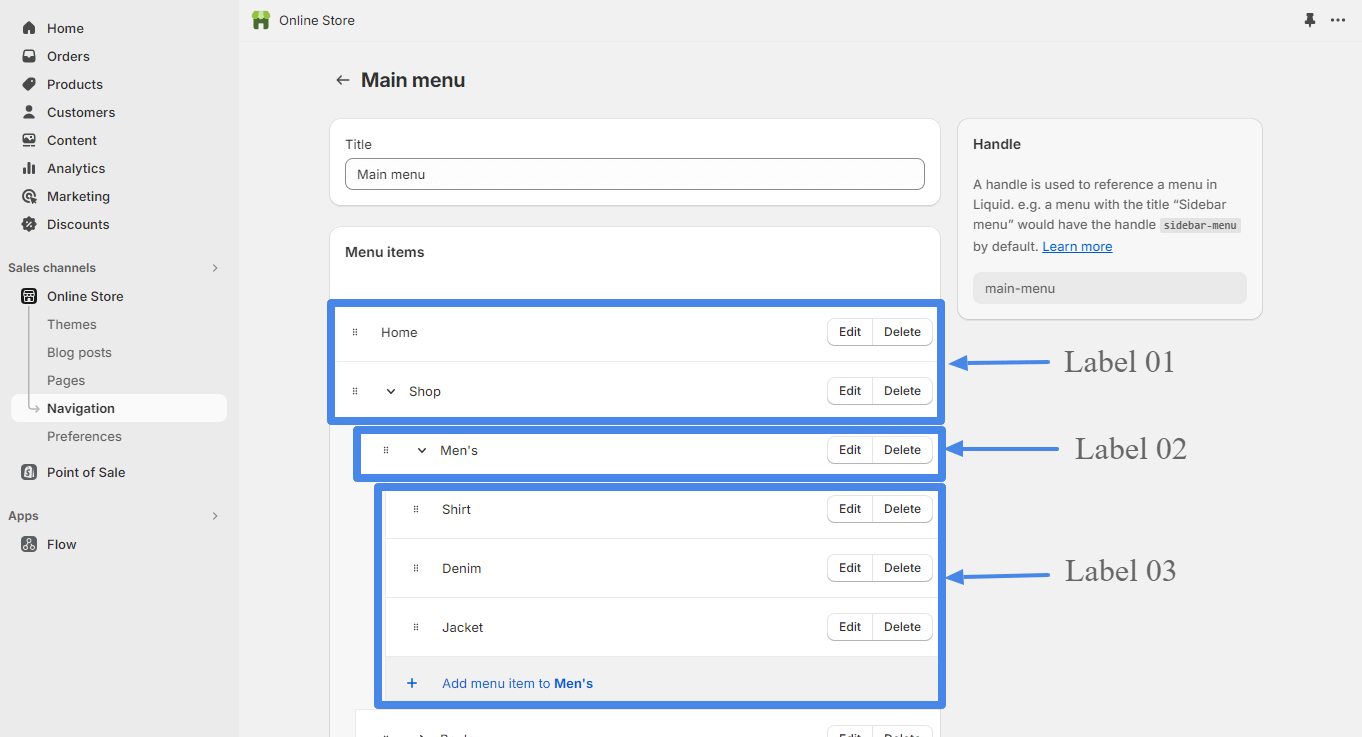Collapse the Men's submenu
Viewport: 1362px width, 737px height.
[x=422, y=450]
